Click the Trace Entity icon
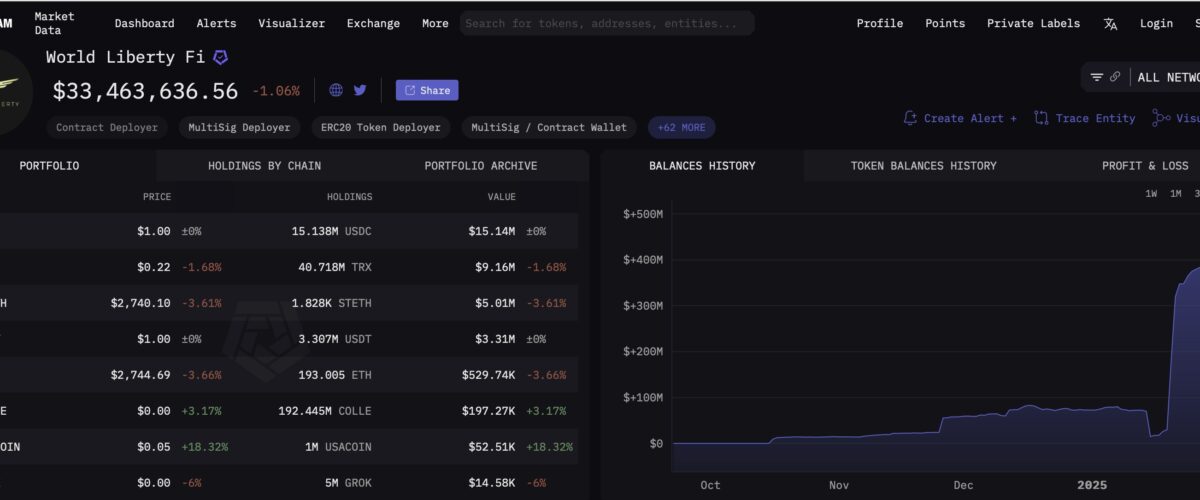This screenshot has width=1200, height=500. (1041, 118)
